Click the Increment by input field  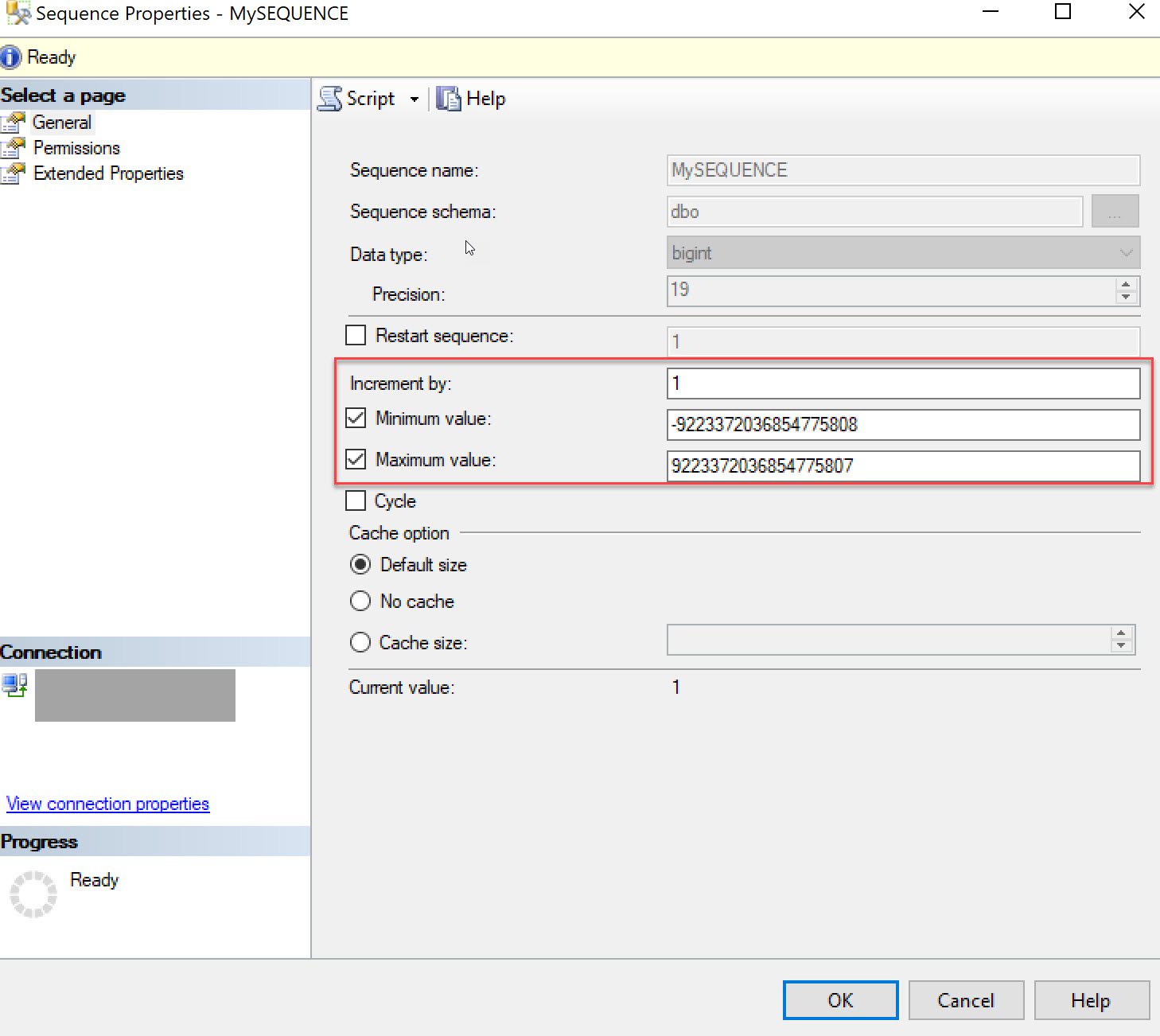[x=903, y=384]
